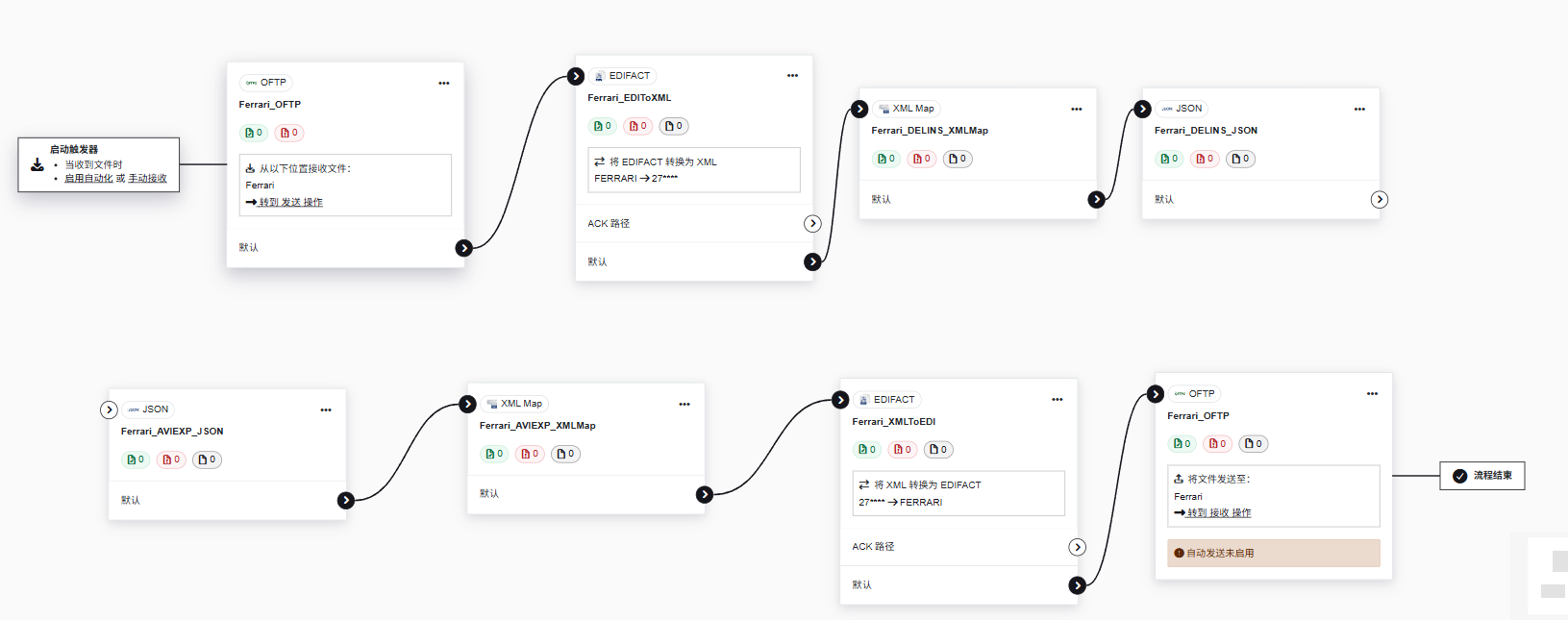The width and height of the screenshot is (1568, 620).
Task: Click the default output port of Ferrari_DELINS_JSON
Action: pyautogui.click(x=1379, y=200)
